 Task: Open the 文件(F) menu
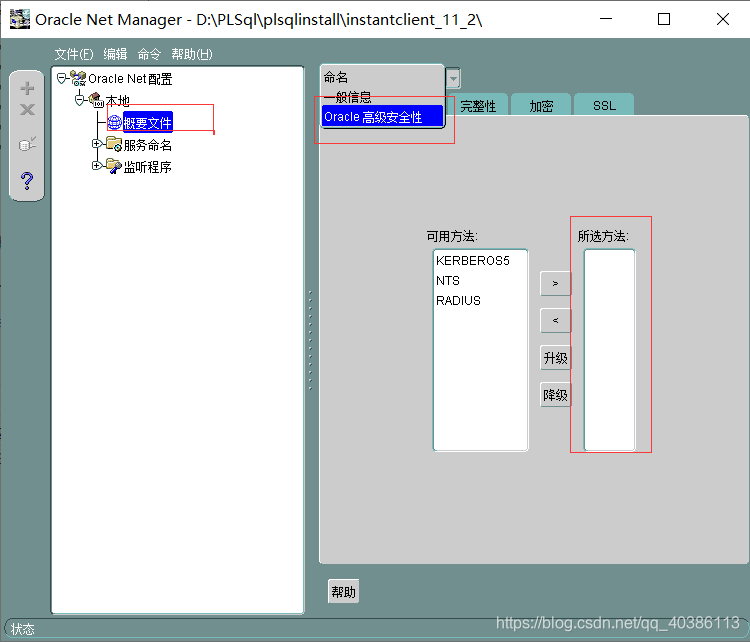pyautogui.click(x=74, y=54)
